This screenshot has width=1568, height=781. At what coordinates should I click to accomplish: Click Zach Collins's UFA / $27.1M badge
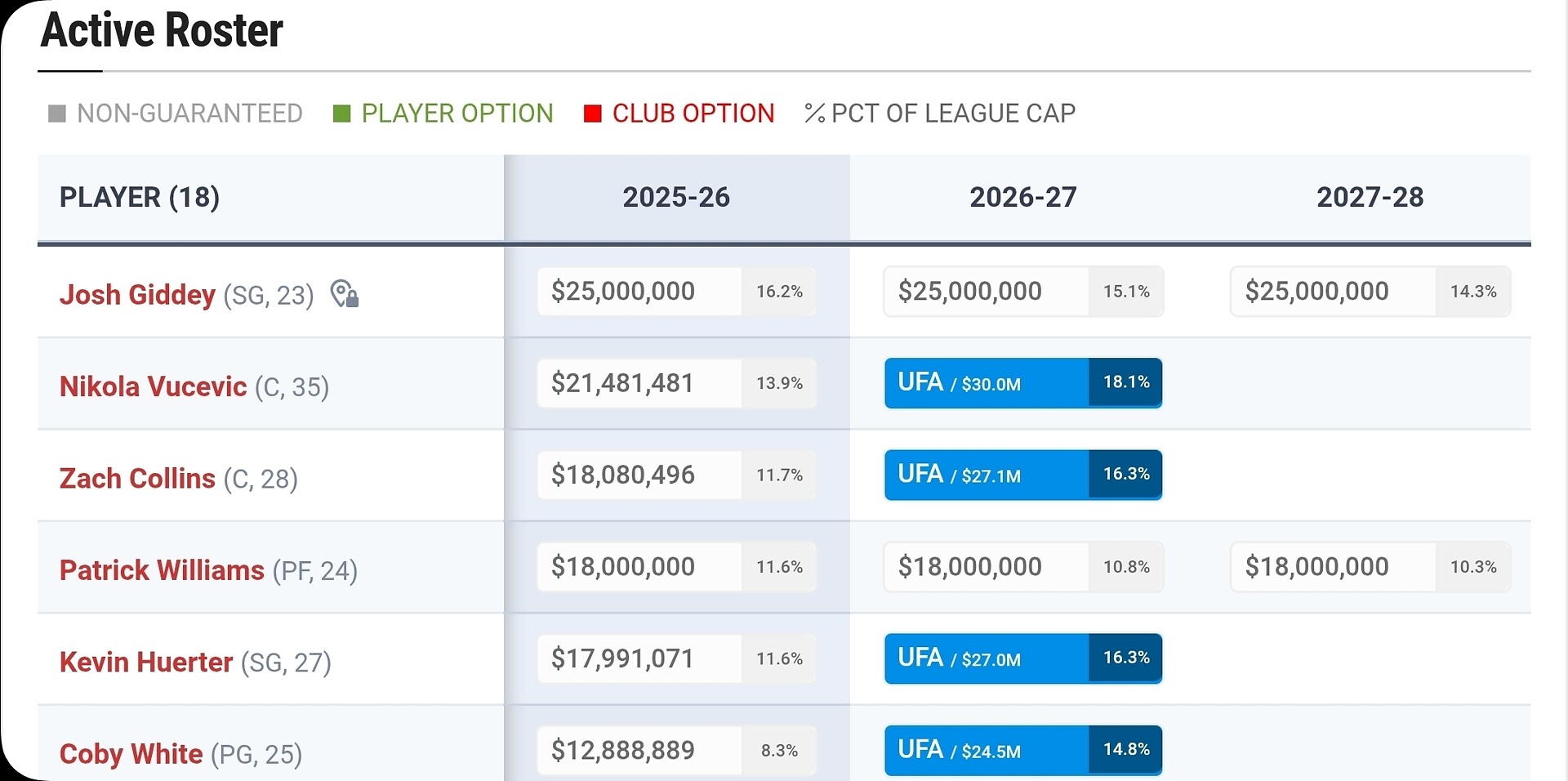[1023, 475]
